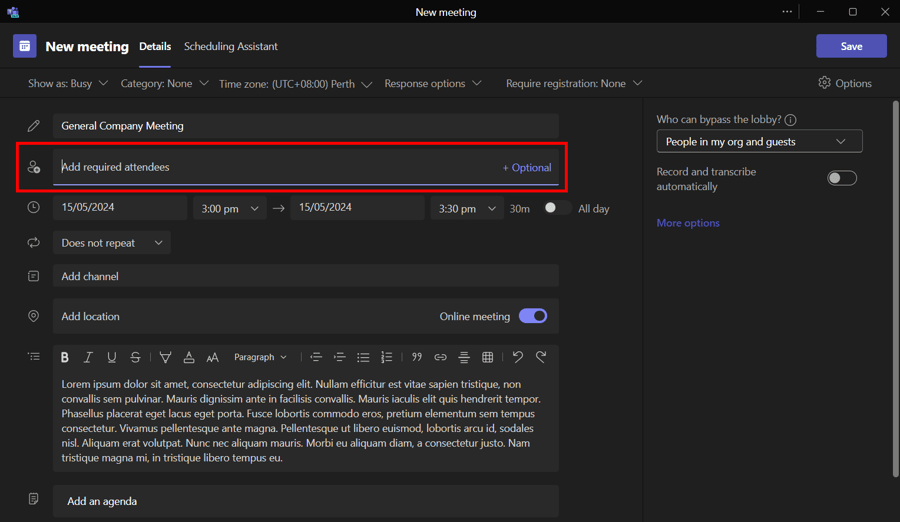This screenshot has height=522, width=900.
Task: Open the 3:30 pm end time dropdown
Action: [467, 208]
